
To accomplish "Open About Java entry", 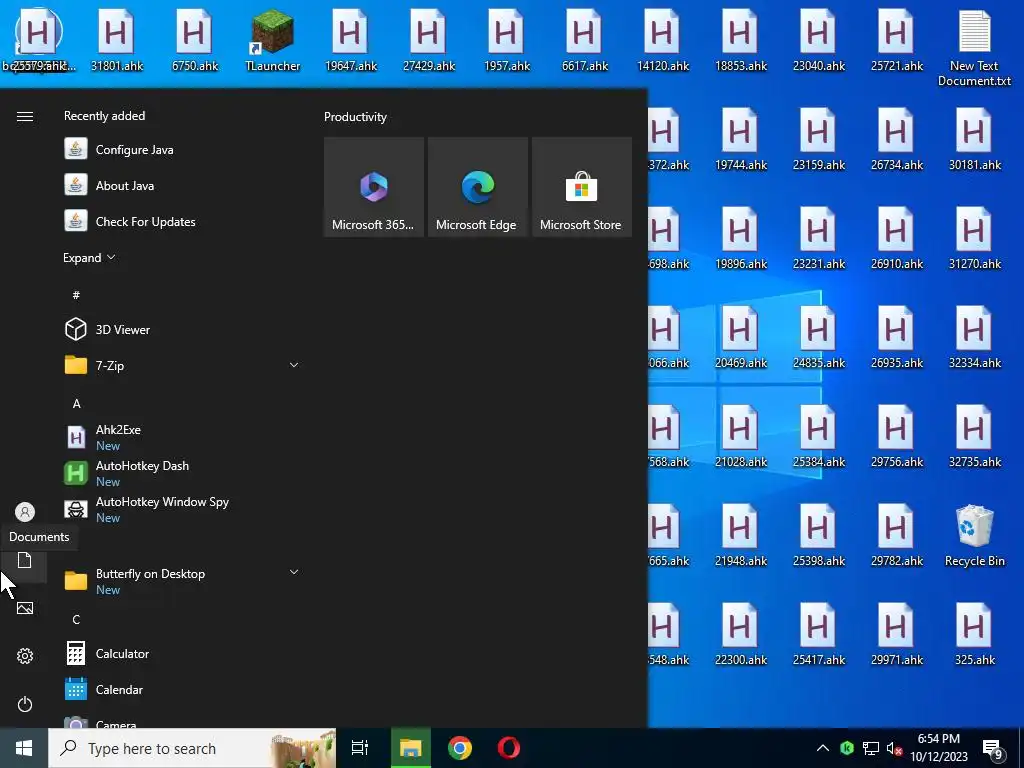I will [x=183, y=185].
